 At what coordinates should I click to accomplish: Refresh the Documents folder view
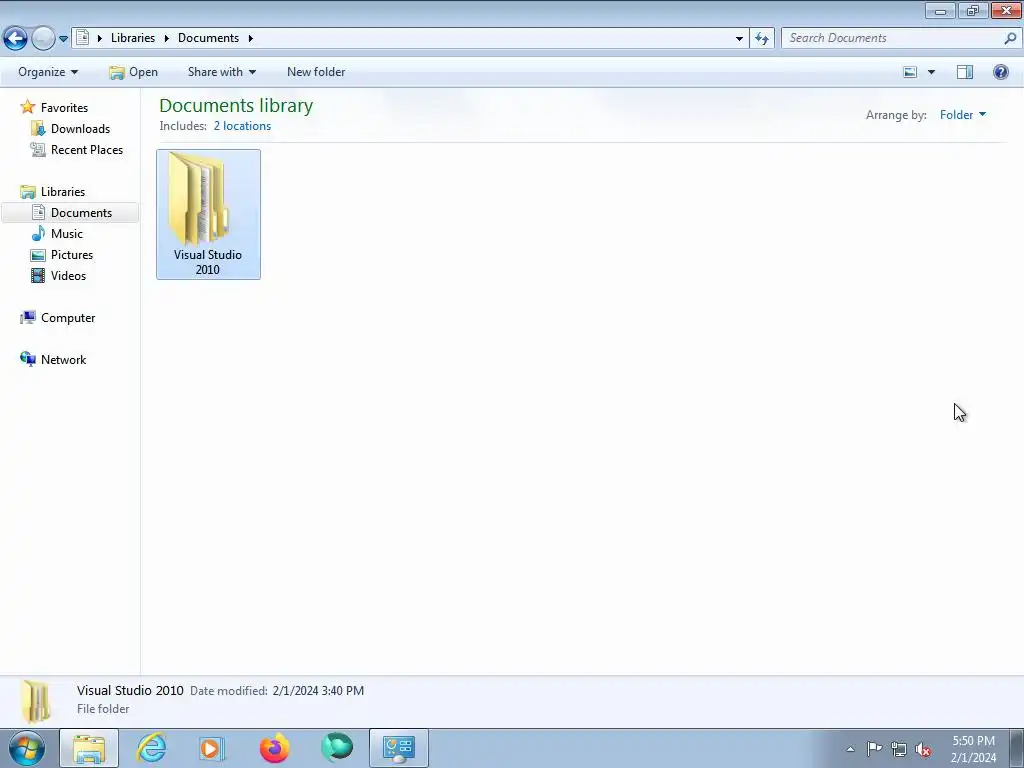click(x=761, y=39)
